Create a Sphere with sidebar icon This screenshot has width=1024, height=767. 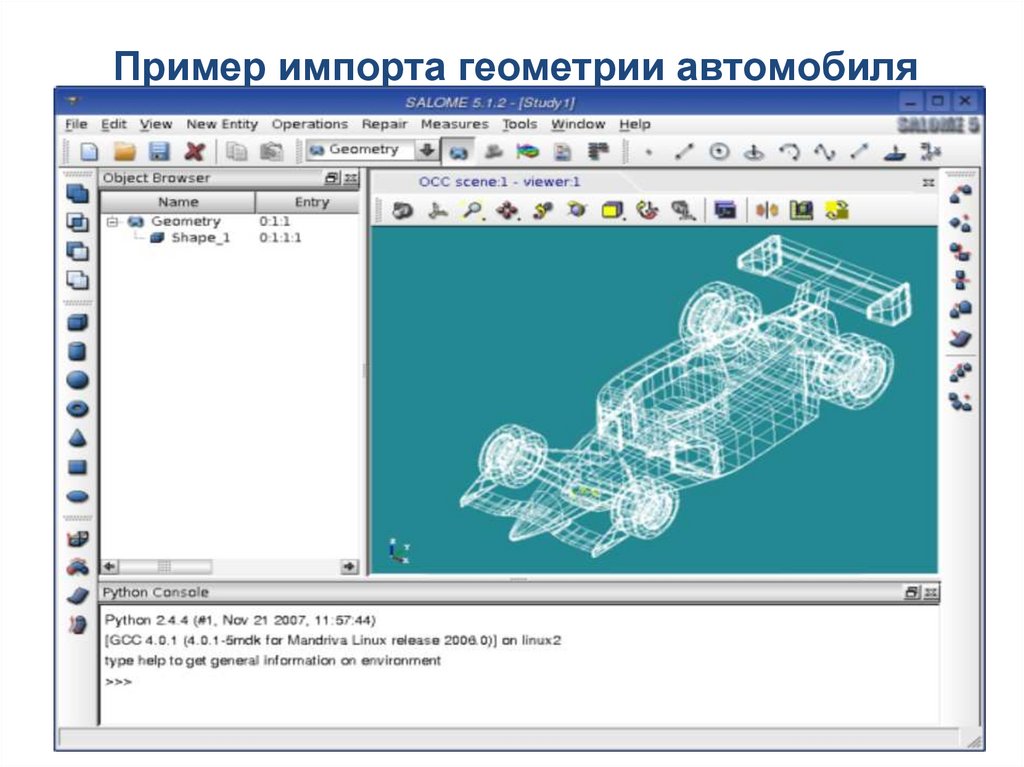(77, 380)
